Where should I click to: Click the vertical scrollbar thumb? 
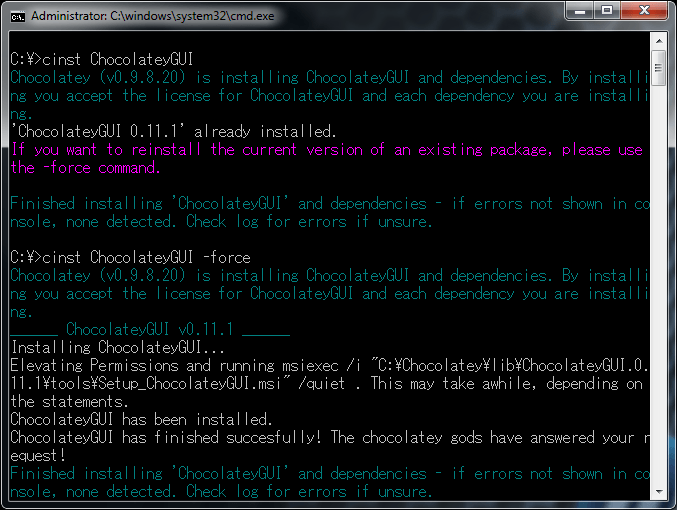click(658, 66)
